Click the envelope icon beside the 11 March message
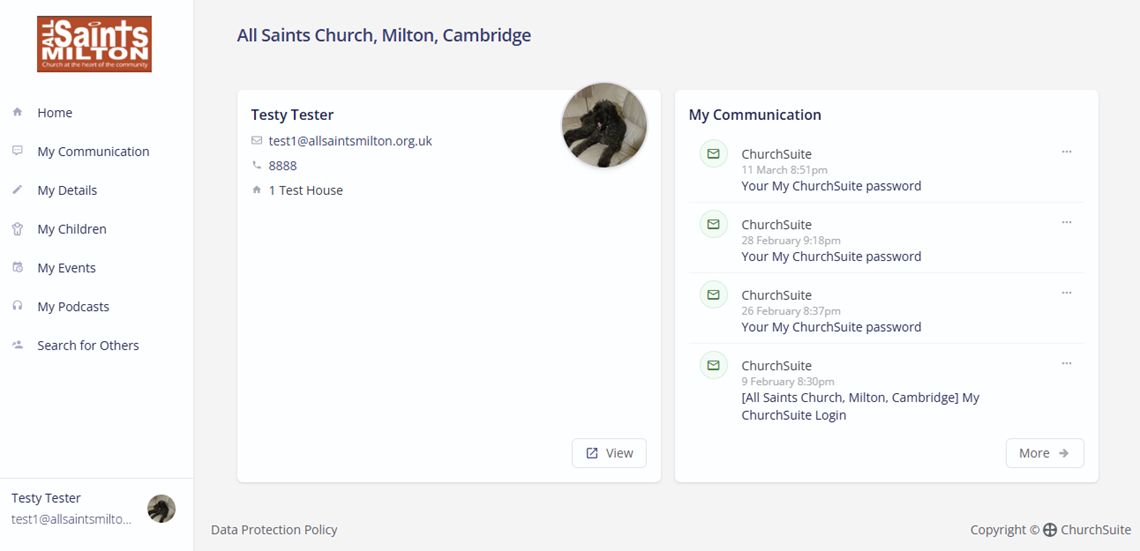Image resolution: width=1140 pixels, height=551 pixels. [x=713, y=154]
